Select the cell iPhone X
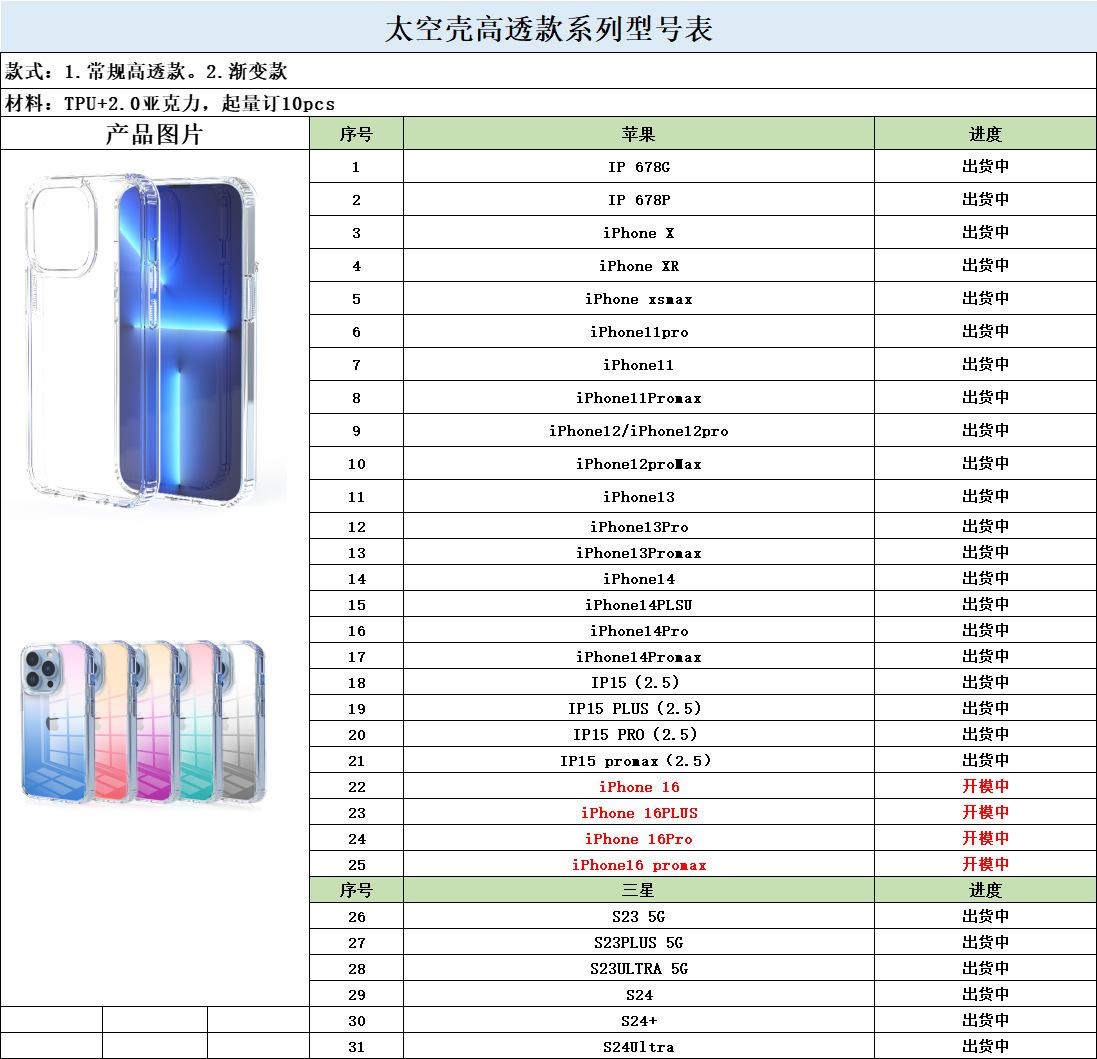The width and height of the screenshot is (1097, 1059). (639, 232)
